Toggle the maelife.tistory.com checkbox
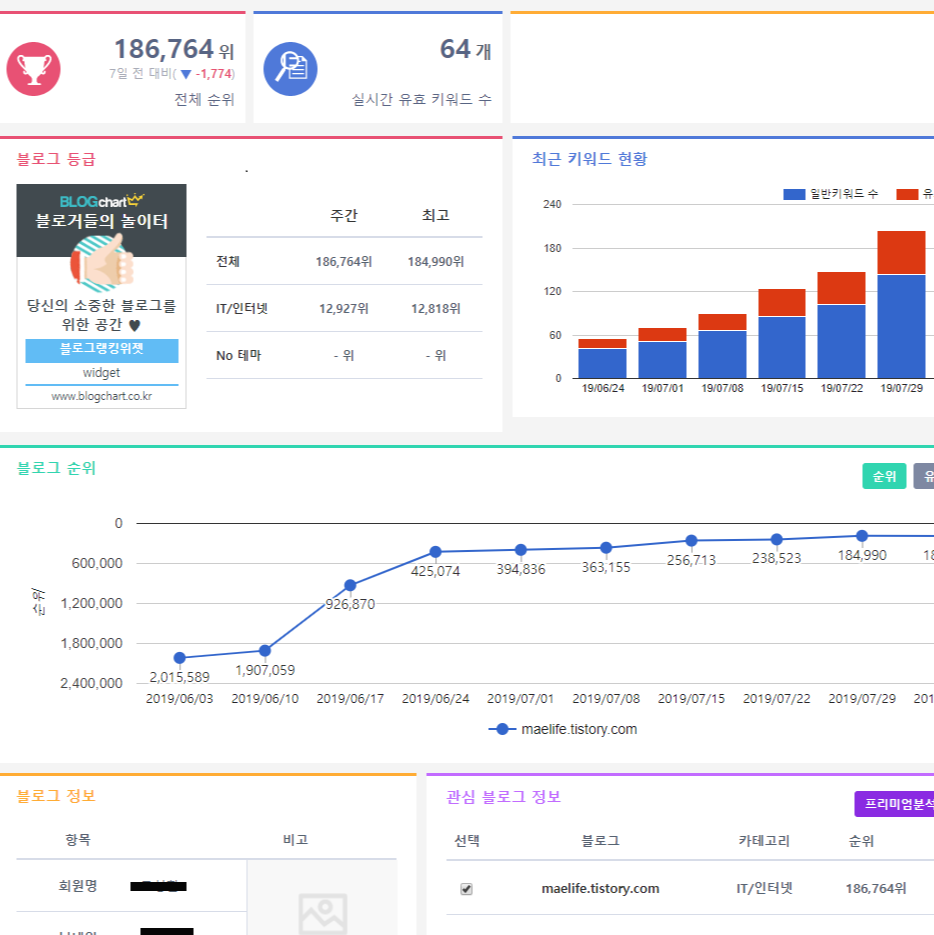This screenshot has width=934, height=935. [466, 889]
